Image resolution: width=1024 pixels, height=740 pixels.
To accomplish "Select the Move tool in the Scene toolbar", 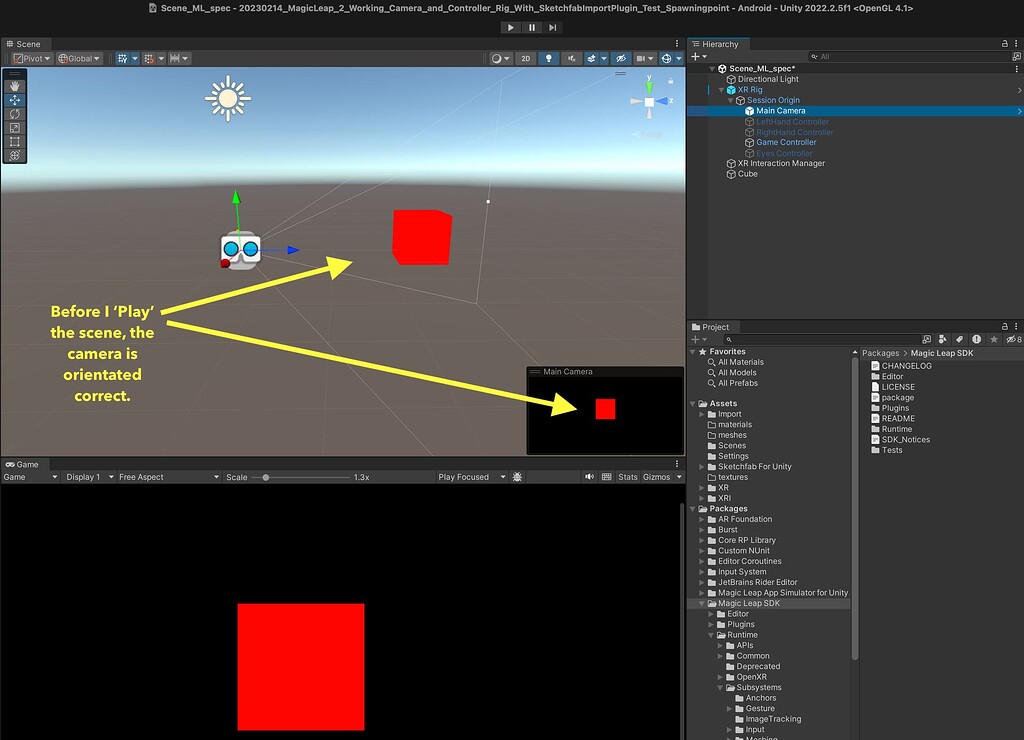I will click(x=13, y=99).
